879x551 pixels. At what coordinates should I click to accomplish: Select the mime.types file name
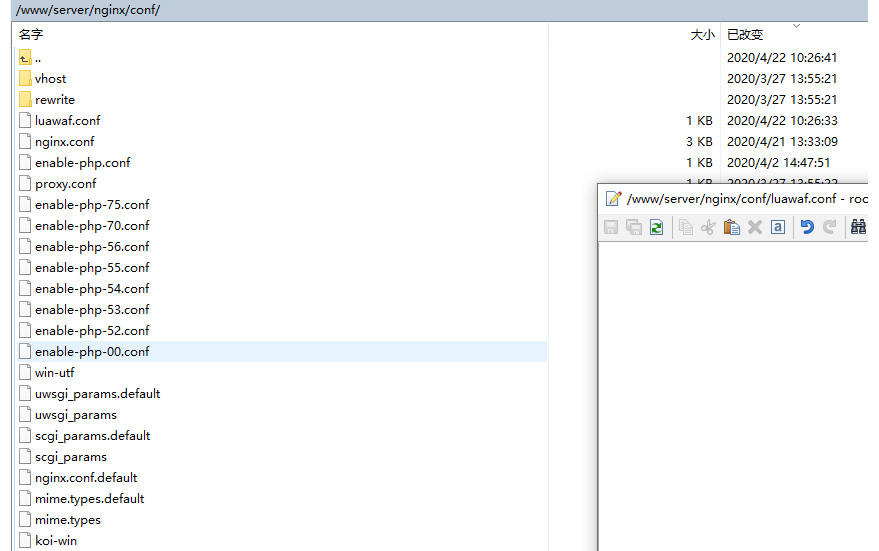[x=68, y=520]
